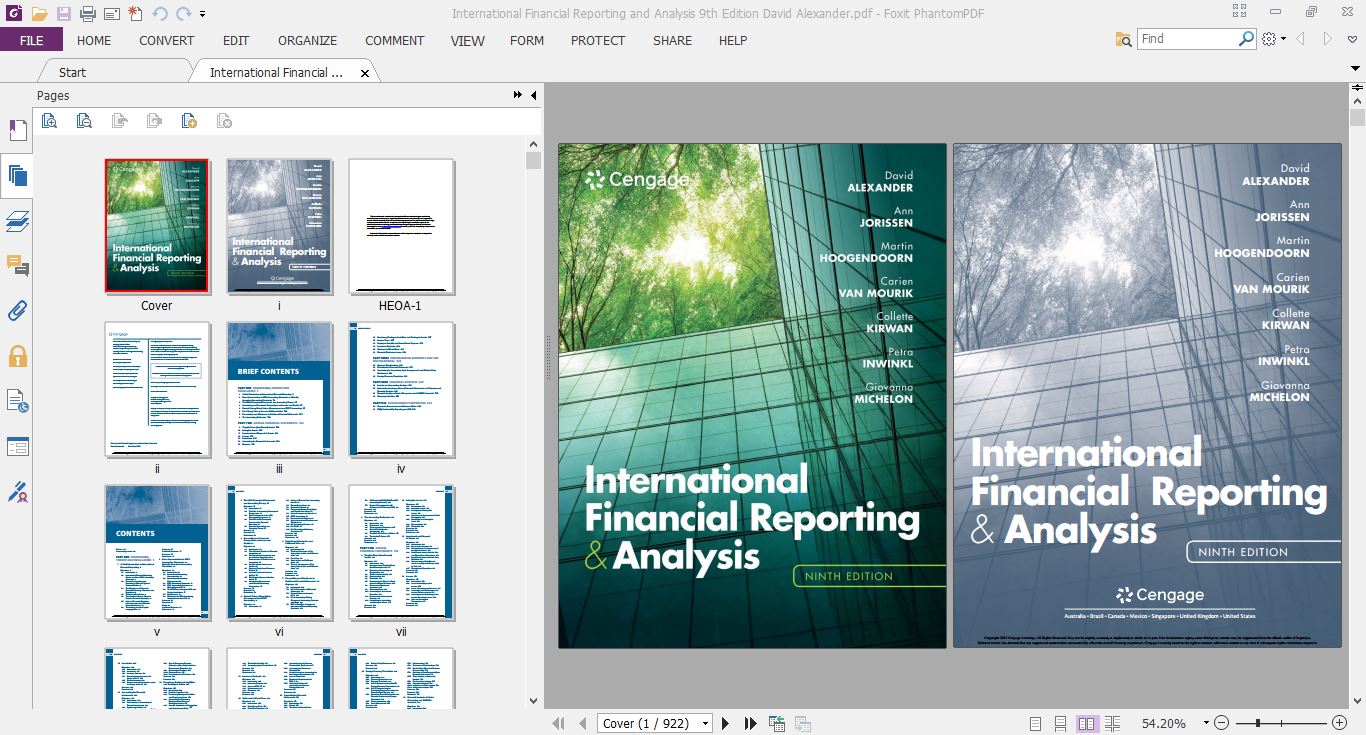
Task: Select the page v Contents thumbnail
Action: (x=157, y=552)
